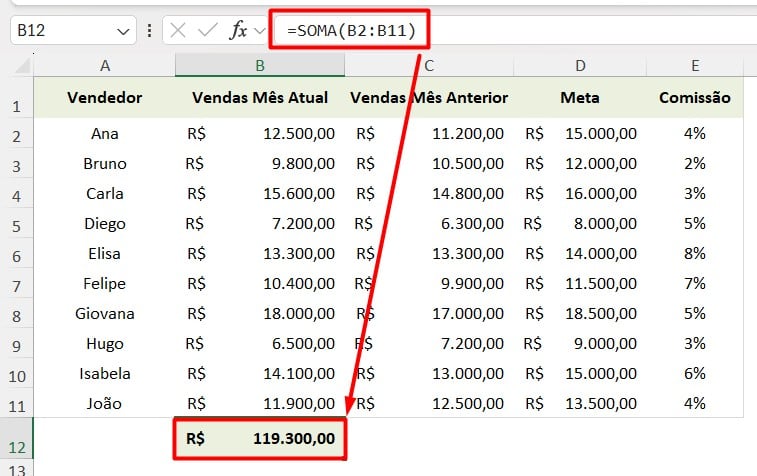Confirm the entry with the checkmark icon

[208, 30]
